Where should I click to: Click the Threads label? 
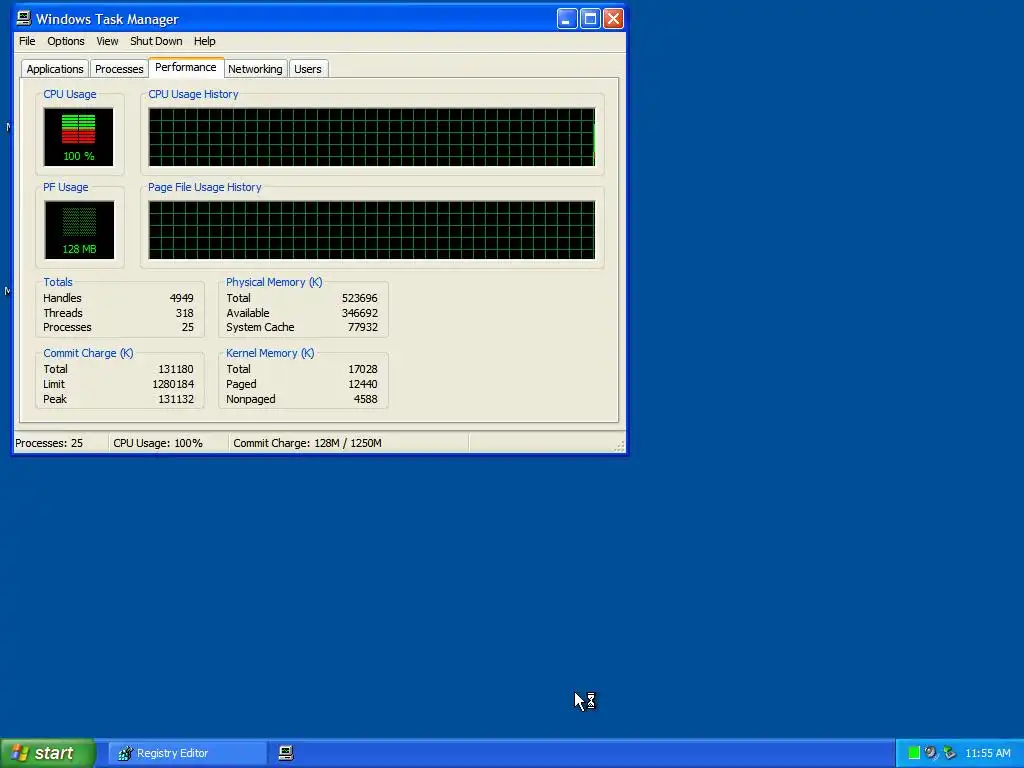(63, 313)
